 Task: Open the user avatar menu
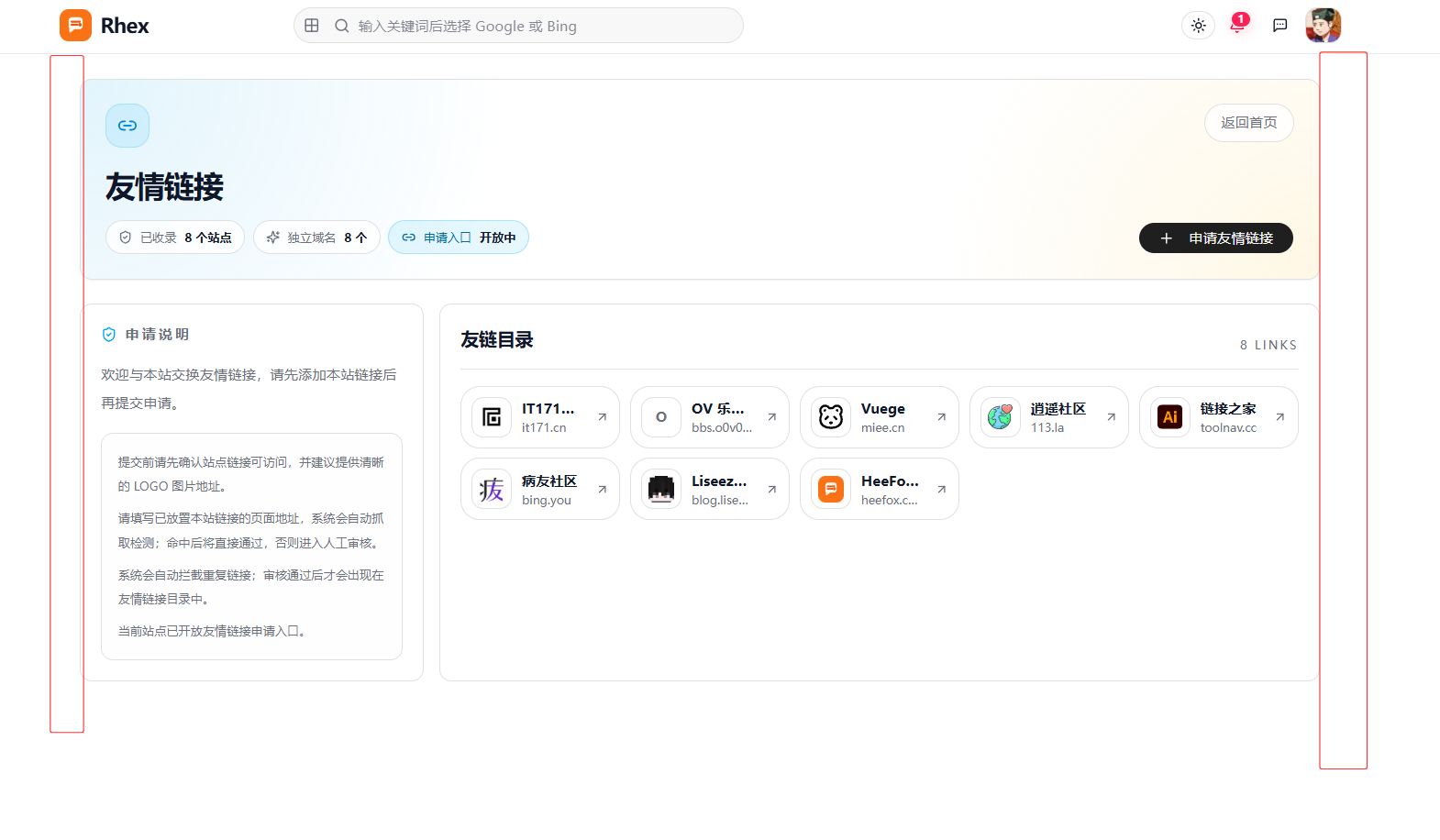(x=1323, y=26)
